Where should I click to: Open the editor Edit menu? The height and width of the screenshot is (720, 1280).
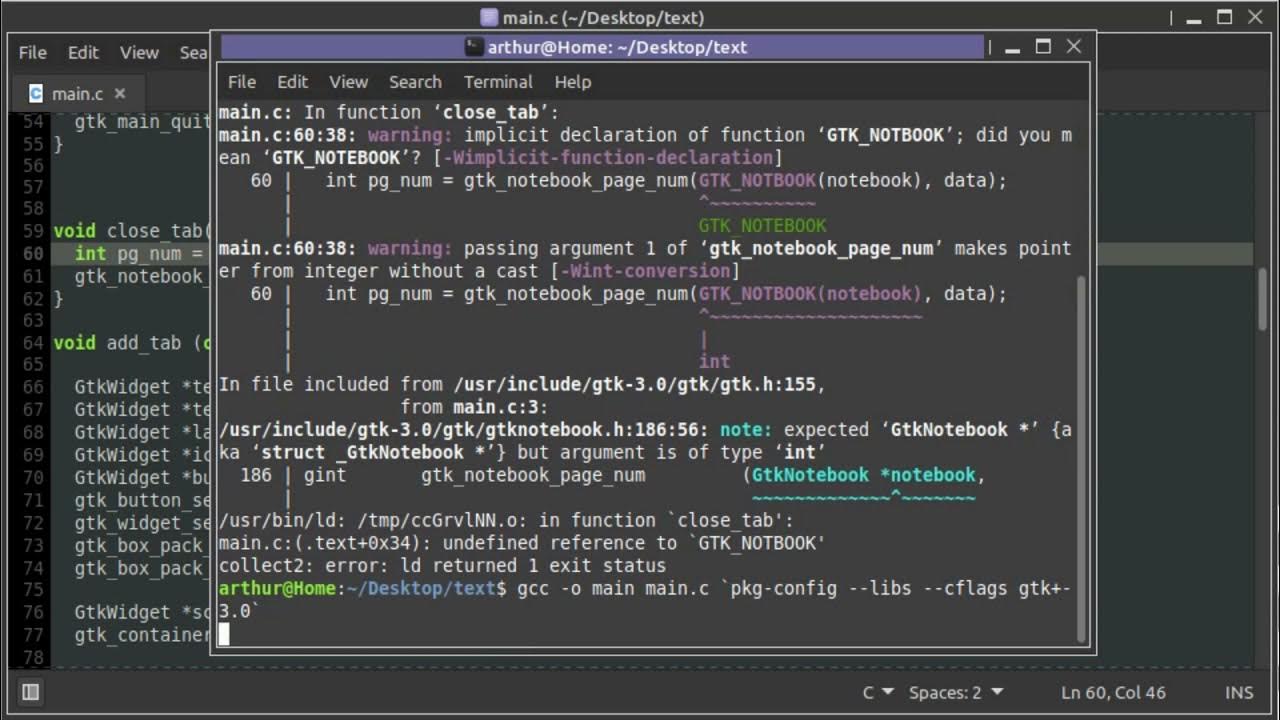[x=83, y=53]
